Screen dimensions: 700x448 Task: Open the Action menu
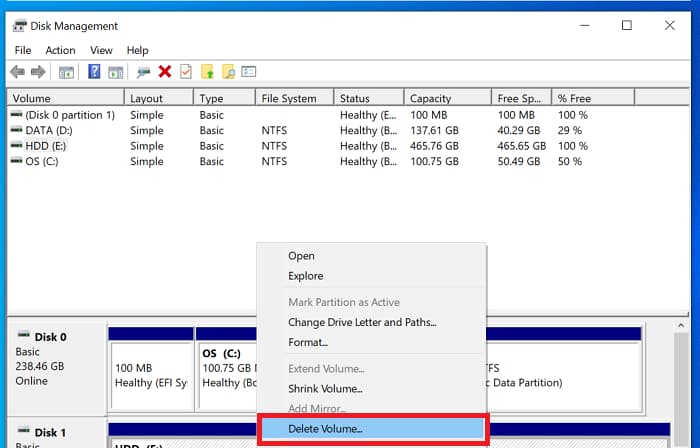click(x=60, y=50)
